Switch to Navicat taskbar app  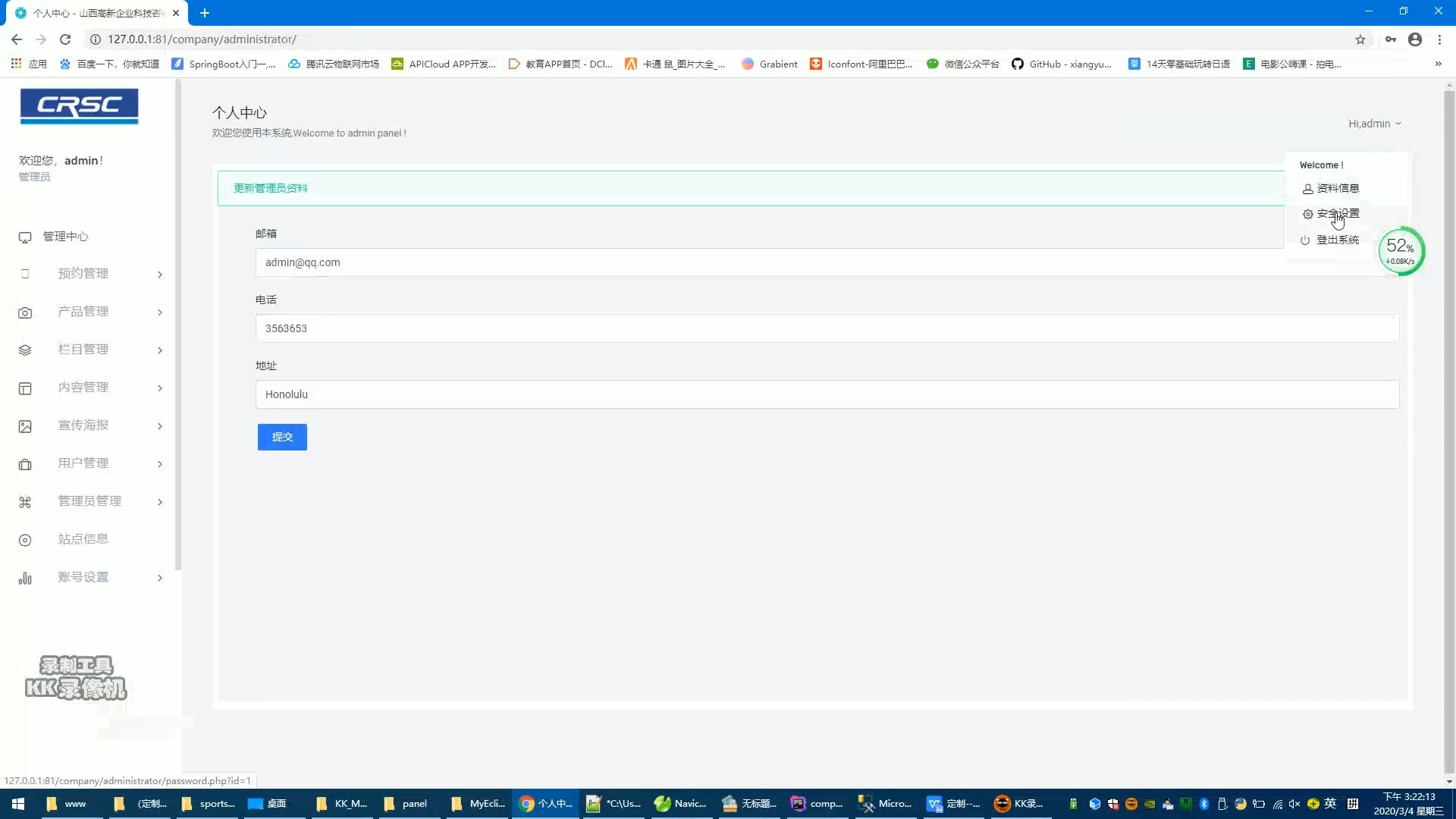(680, 804)
